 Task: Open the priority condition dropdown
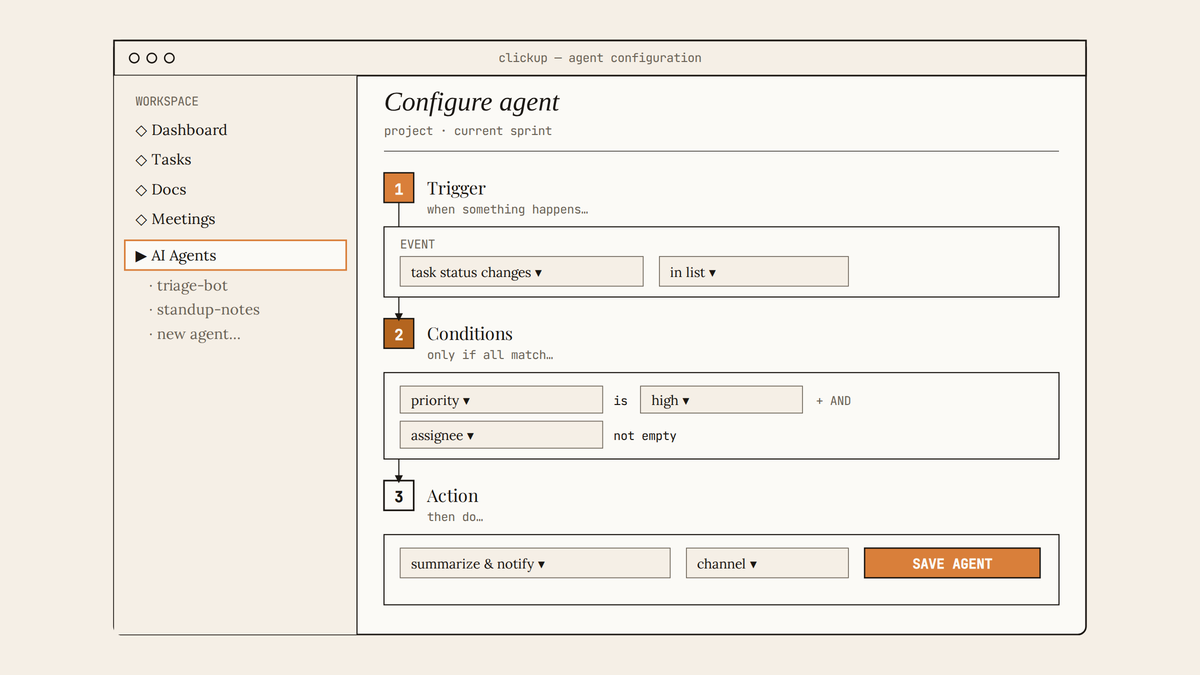click(x=501, y=400)
